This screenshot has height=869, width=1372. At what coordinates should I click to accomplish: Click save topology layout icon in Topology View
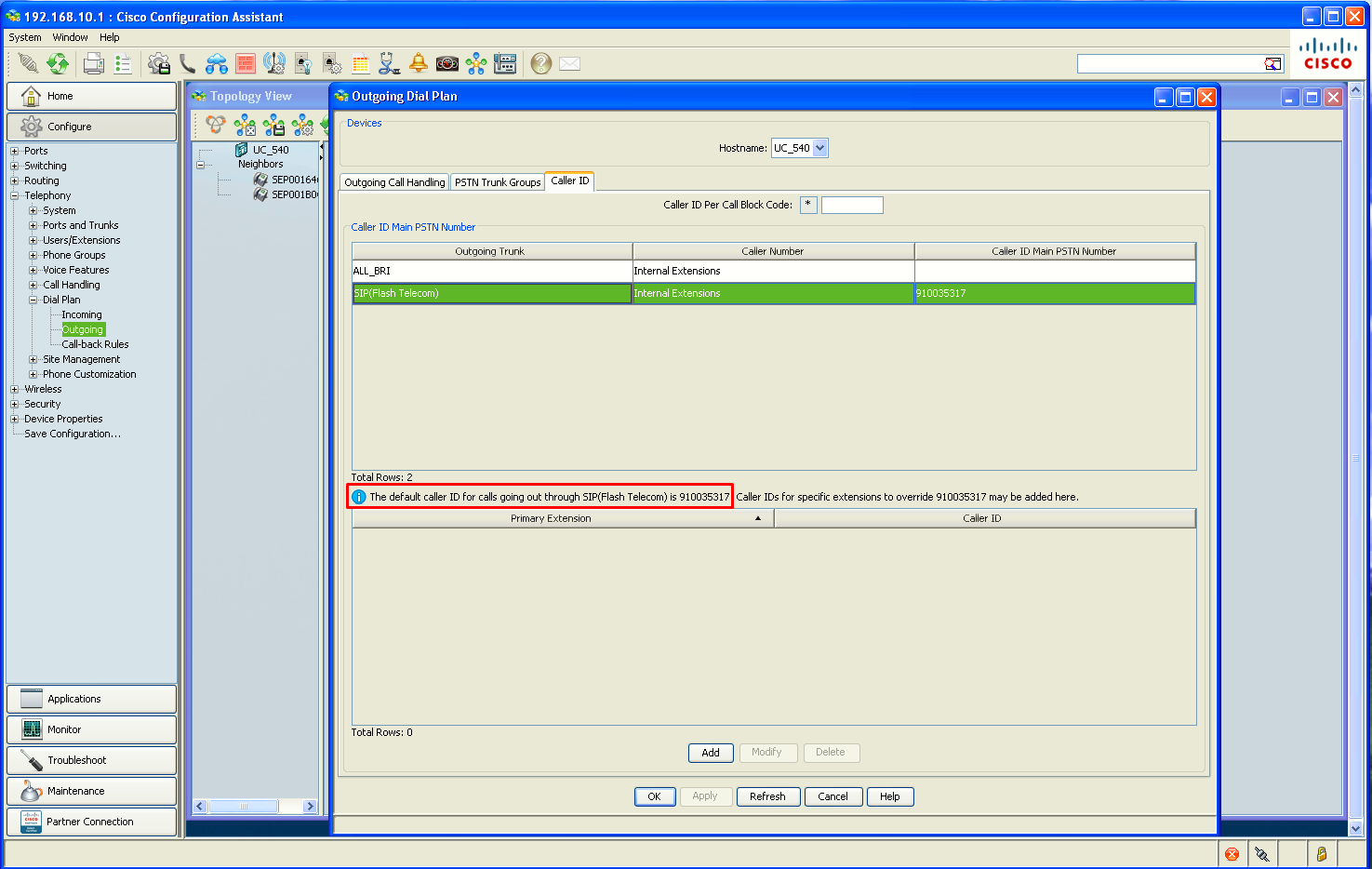[273, 125]
